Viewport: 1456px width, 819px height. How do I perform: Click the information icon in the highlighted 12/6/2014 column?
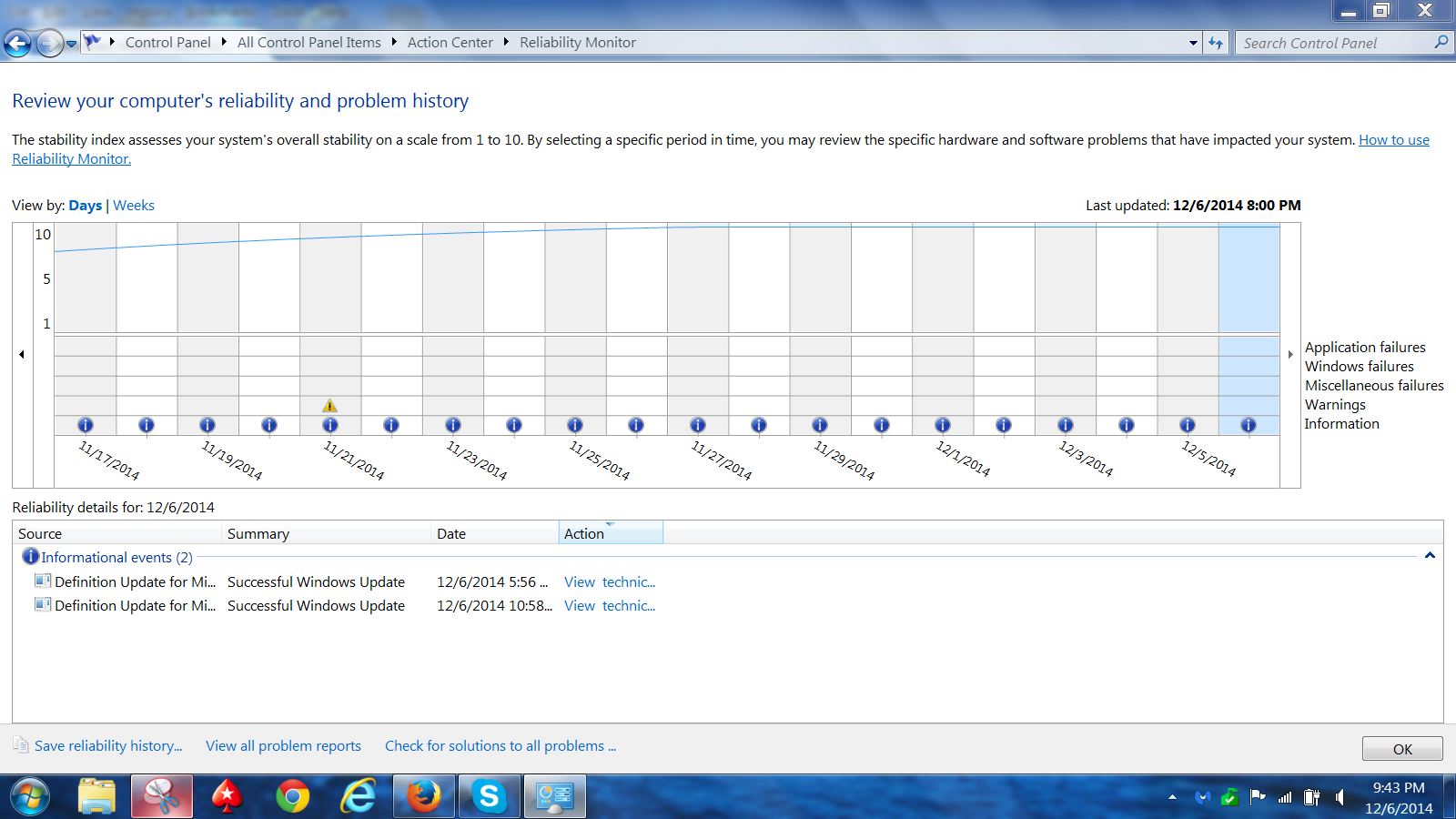[1249, 425]
